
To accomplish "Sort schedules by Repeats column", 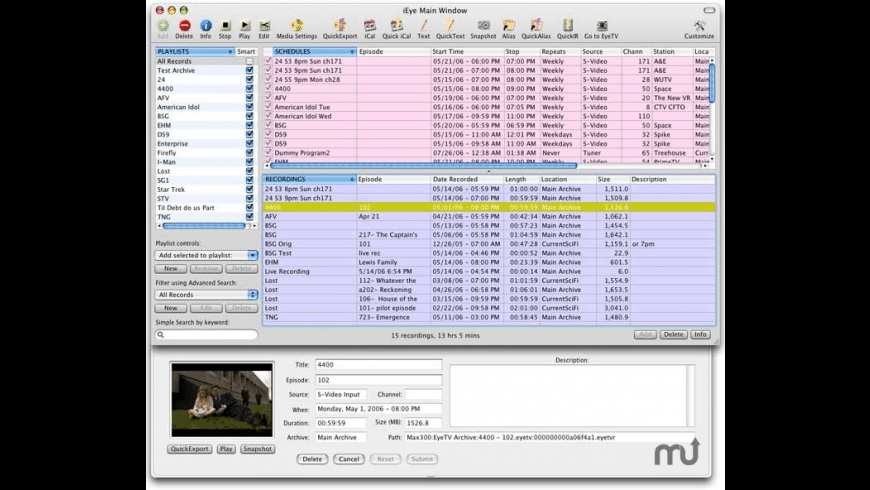I will (560, 52).
